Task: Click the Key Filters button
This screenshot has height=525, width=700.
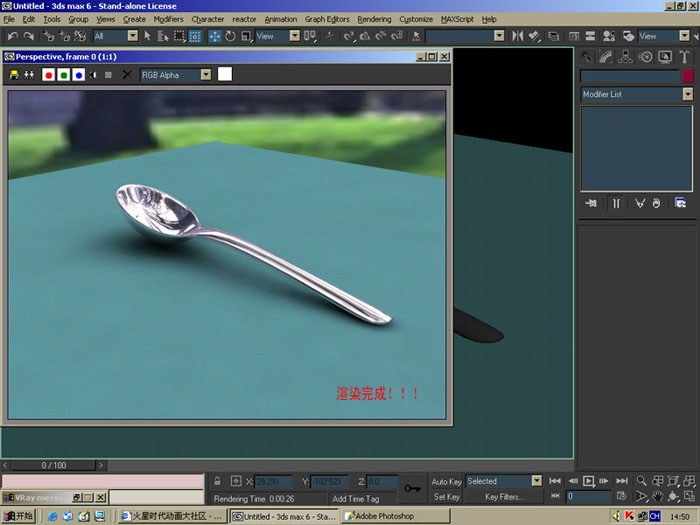Action: 504,497
